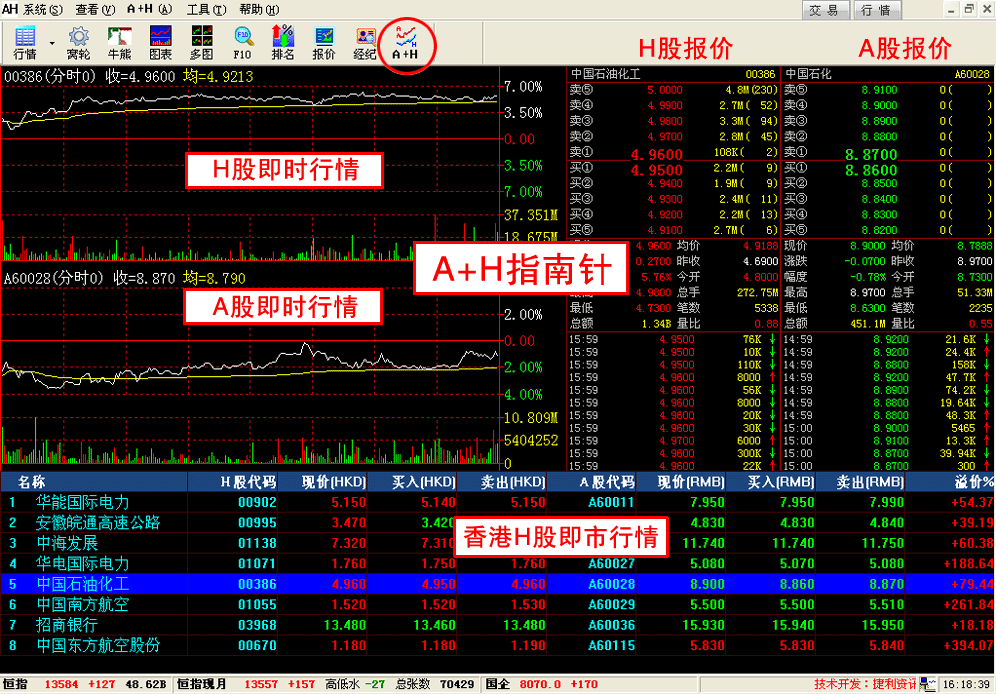
Task: Show the 图表 chart view
Action: (160, 43)
